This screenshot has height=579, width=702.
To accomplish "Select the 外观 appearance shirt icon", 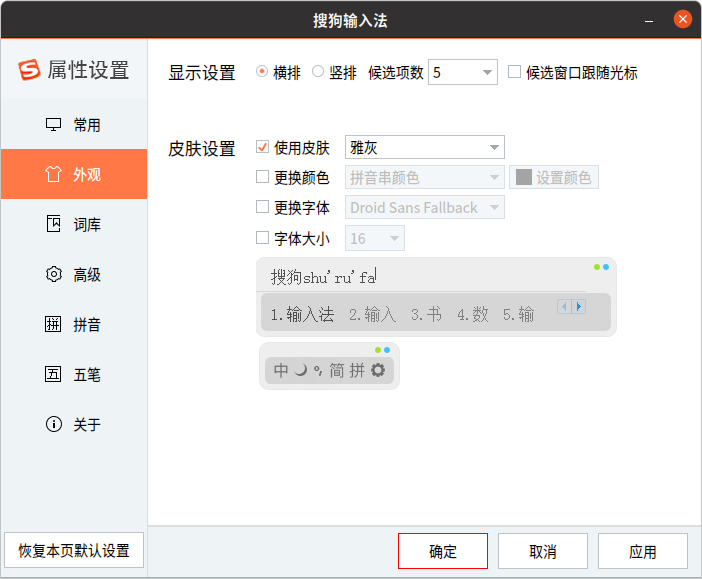I will 54,174.
